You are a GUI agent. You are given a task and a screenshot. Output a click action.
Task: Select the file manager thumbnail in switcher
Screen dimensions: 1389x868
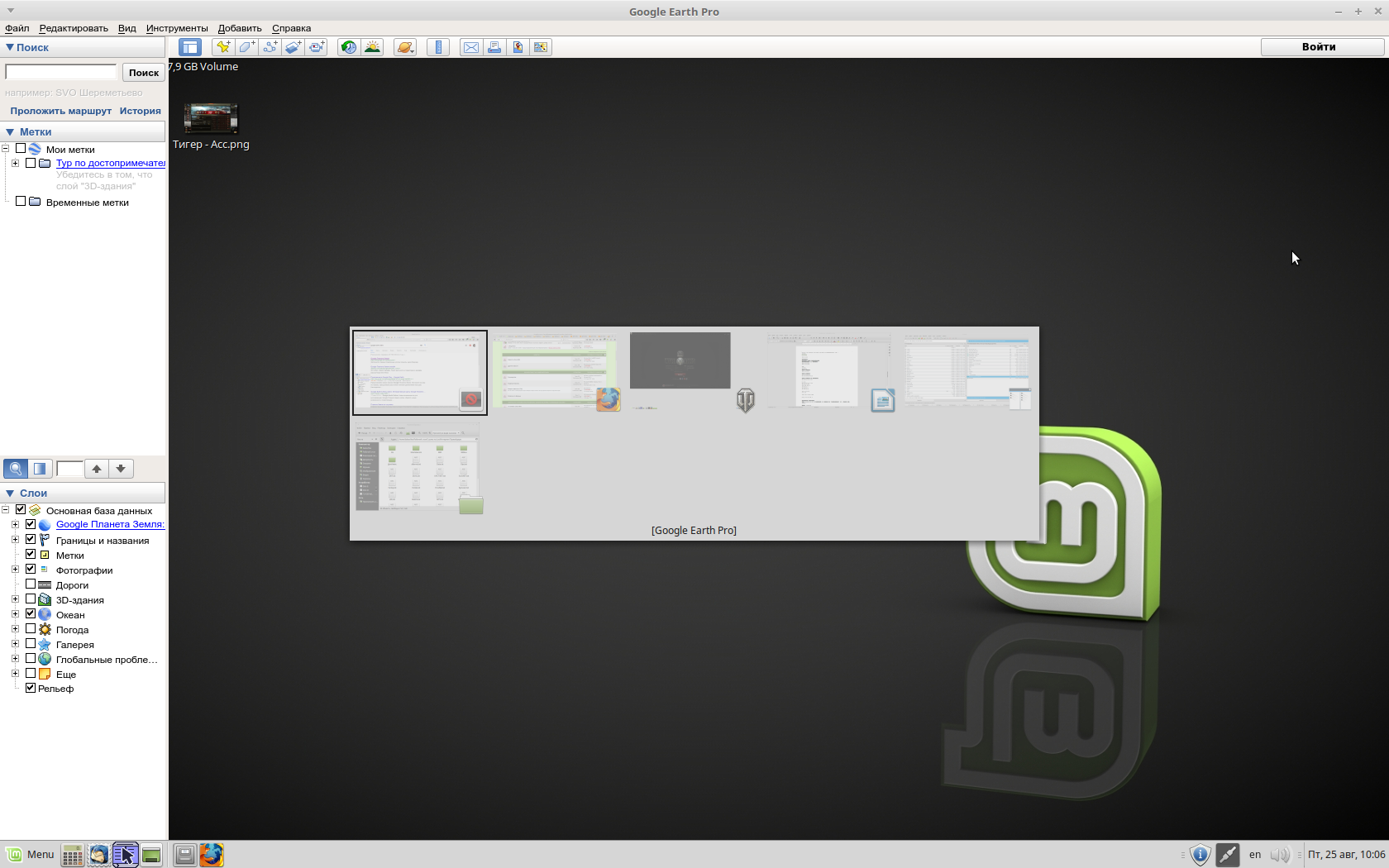coord(419,468)
